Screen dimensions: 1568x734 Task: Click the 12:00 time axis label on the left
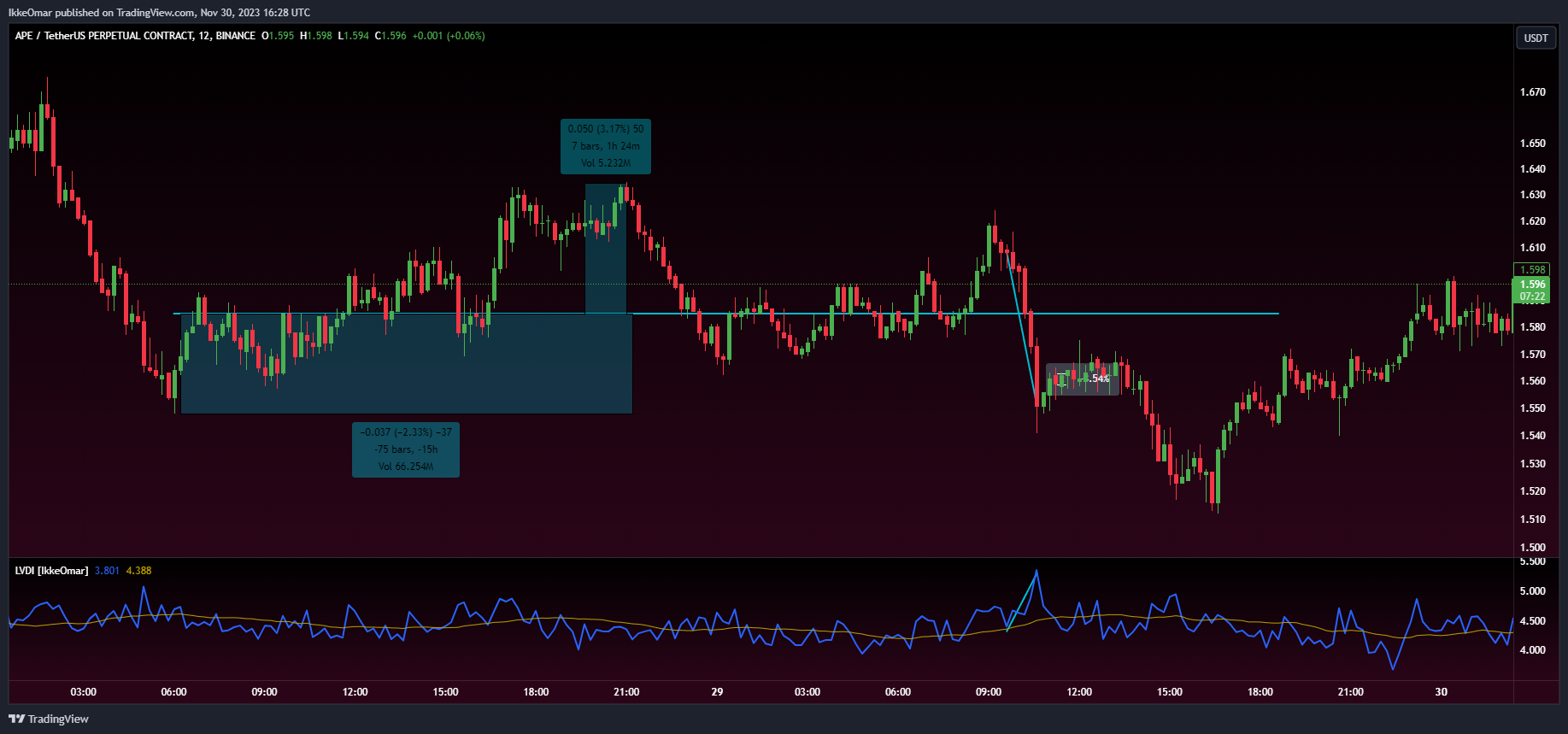[x=355, y=692]
